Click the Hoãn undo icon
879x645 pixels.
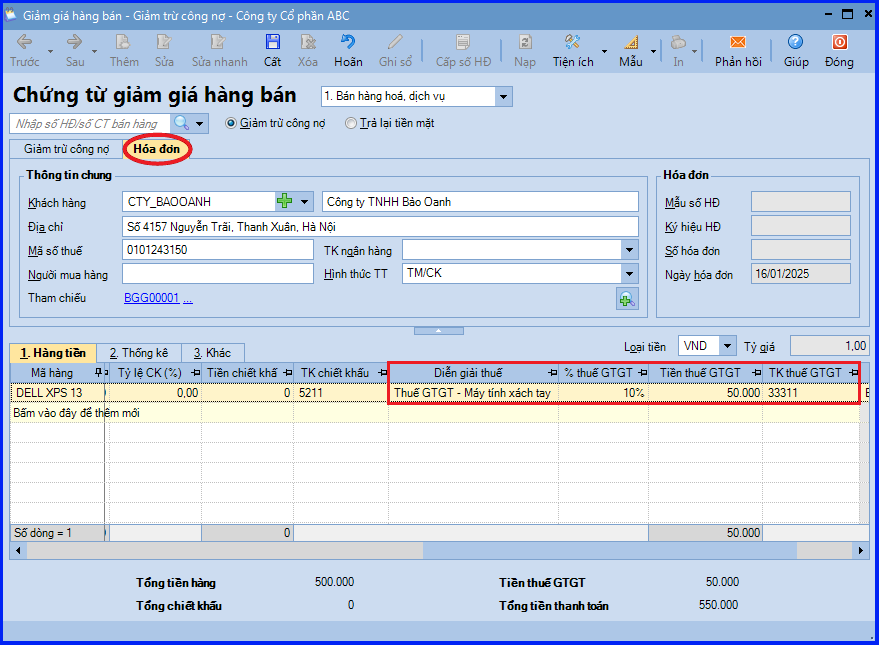click(x=348, y=43)
